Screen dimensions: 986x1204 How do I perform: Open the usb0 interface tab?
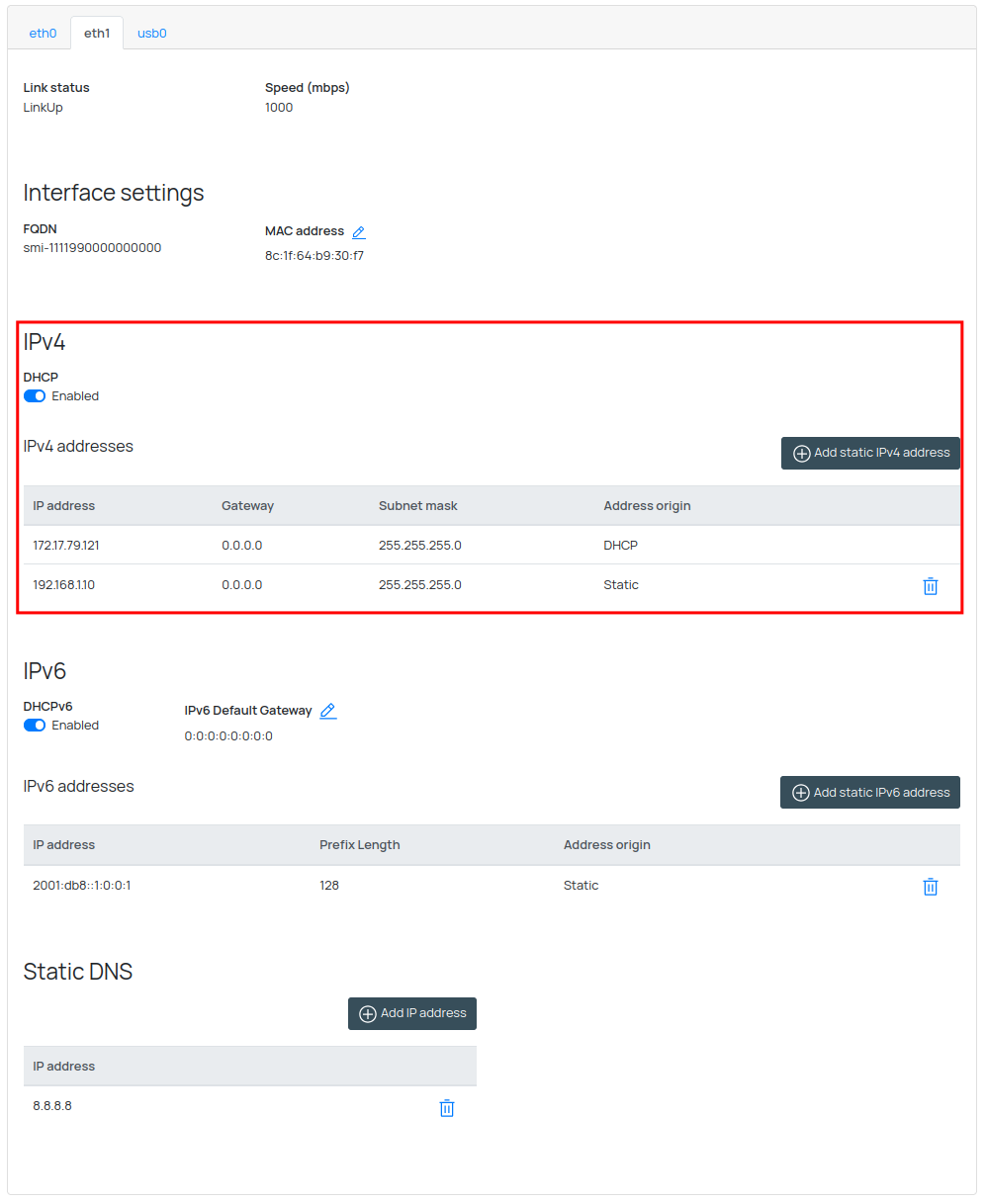[x=151, y=34]
